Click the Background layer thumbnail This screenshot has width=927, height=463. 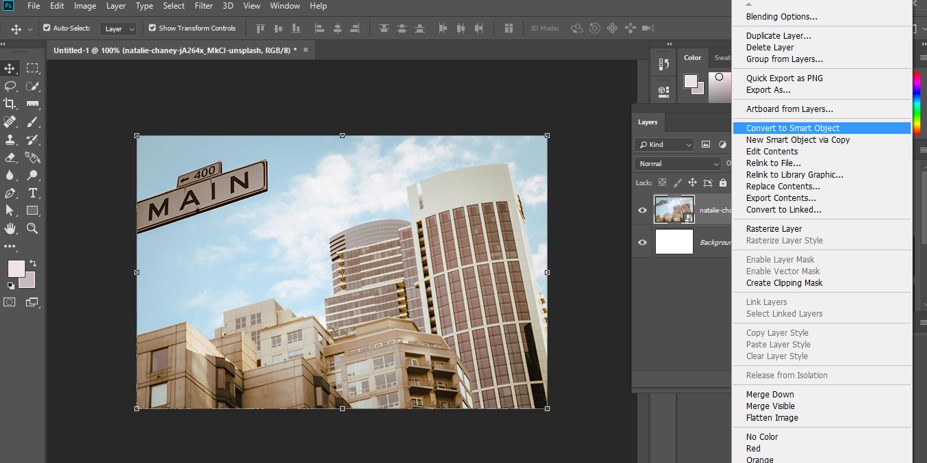[x=673, y=242]
